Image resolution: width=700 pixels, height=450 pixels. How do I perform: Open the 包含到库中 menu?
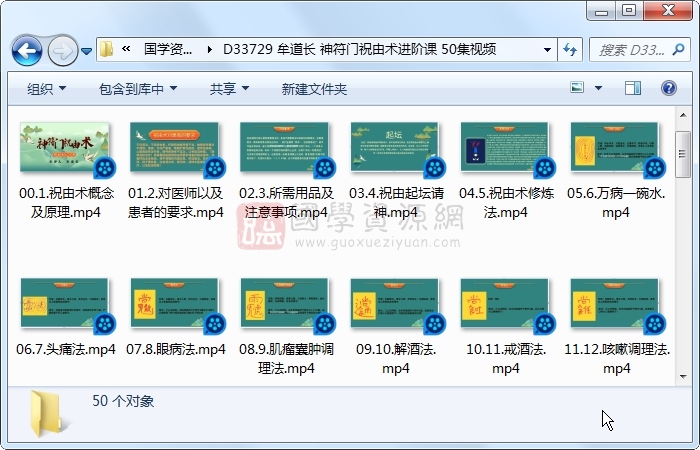tap(138, 89)
